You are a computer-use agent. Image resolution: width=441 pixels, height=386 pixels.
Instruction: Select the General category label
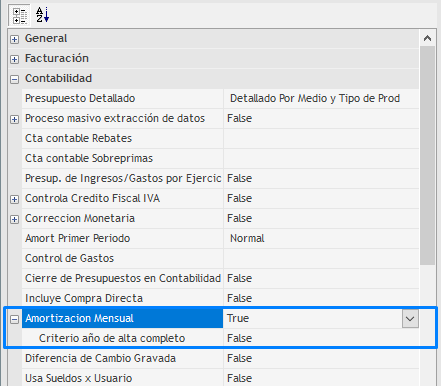46,38
